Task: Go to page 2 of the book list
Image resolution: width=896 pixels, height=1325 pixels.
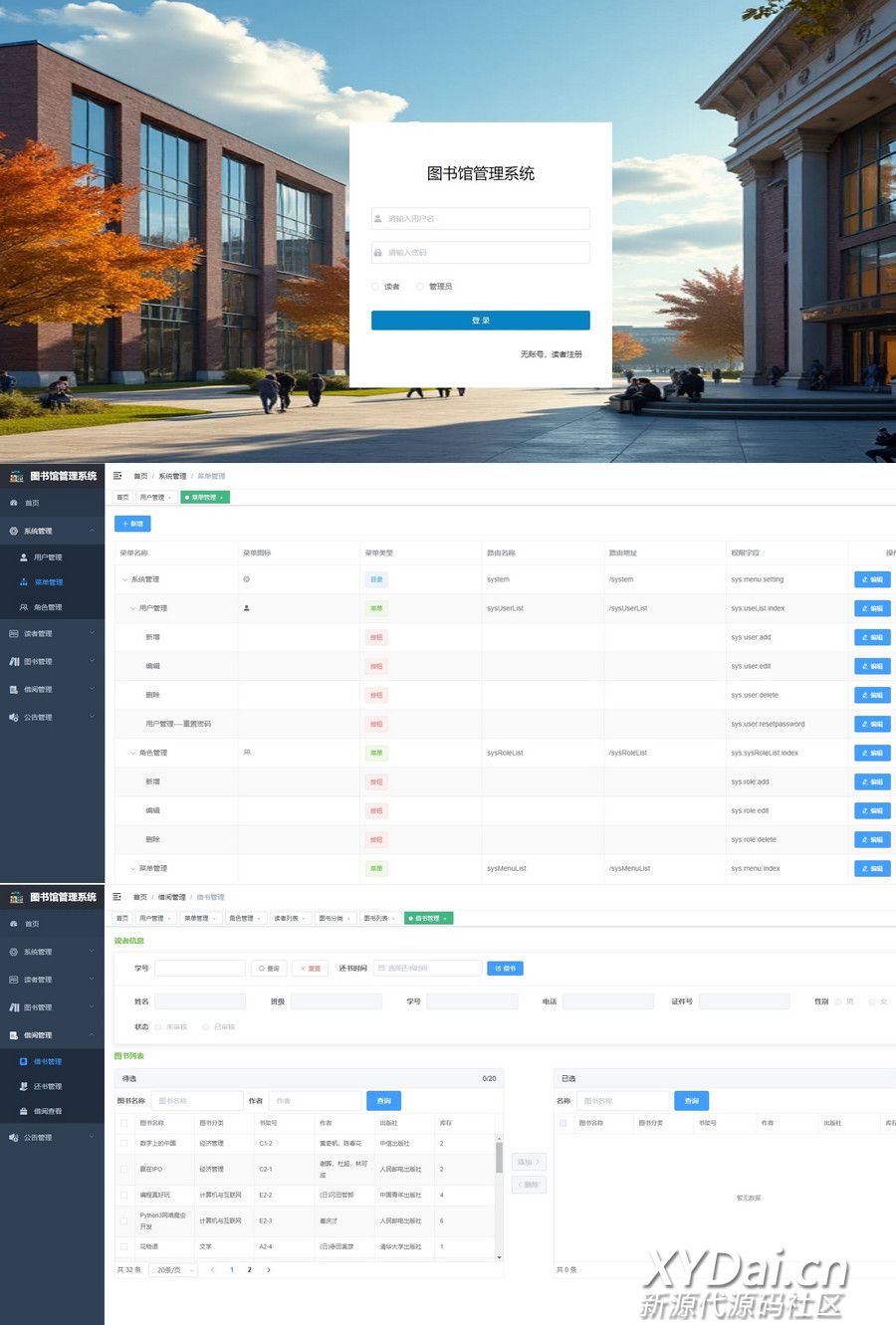Action: click(249, 1270)
